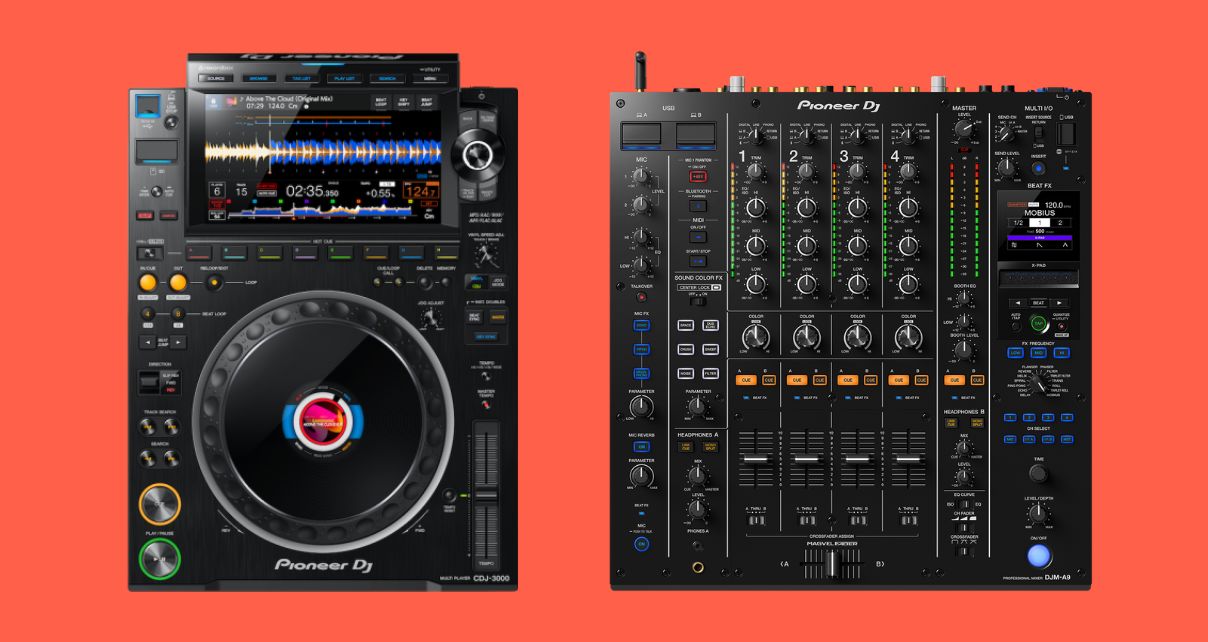This screenshot has height=642, width=1208.
Task: Activate the 4-beat loop button
Action: pos(148,315)
